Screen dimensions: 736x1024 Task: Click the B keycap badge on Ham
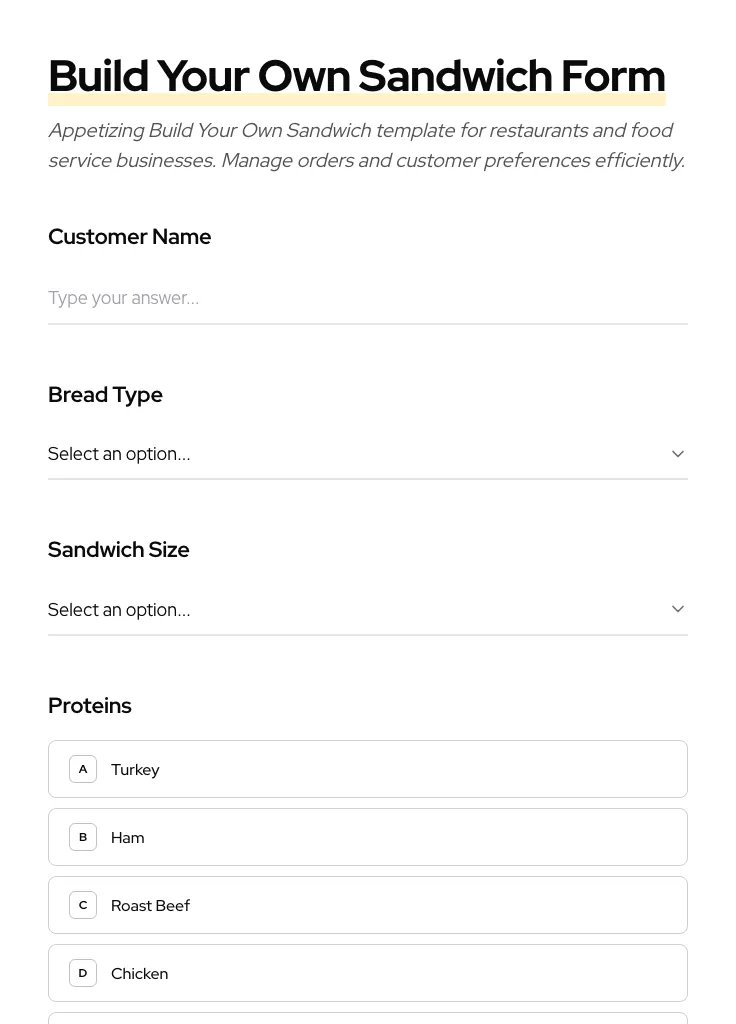pyautogui.click(x=83, y=837)
